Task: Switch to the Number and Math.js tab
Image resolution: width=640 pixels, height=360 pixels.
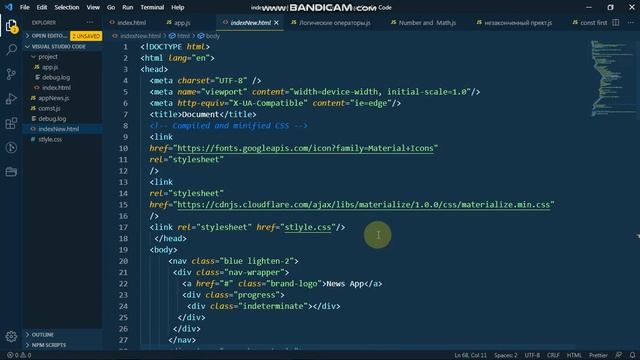Action: tap(427, 23)
